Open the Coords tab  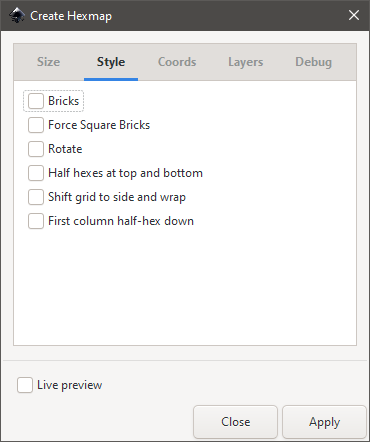tap(177, 62)
